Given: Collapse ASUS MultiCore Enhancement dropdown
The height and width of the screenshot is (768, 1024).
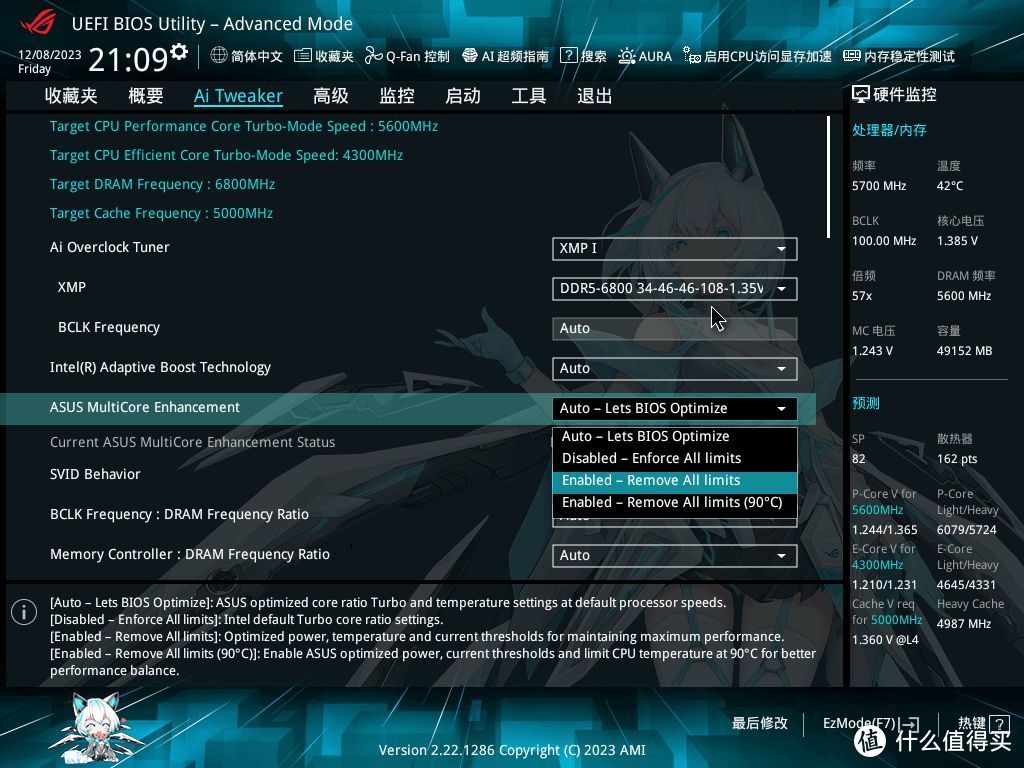Looking at the screenshot, I should point(675,409).
